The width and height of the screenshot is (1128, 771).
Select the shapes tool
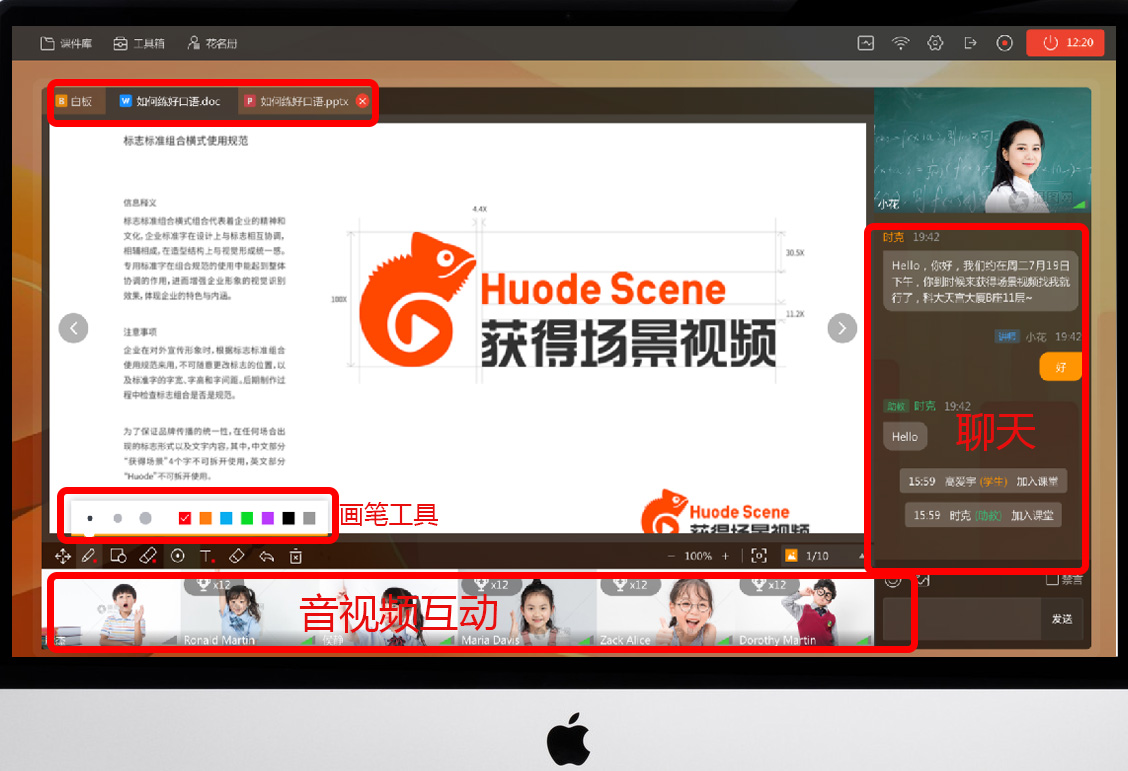[118, 556]
